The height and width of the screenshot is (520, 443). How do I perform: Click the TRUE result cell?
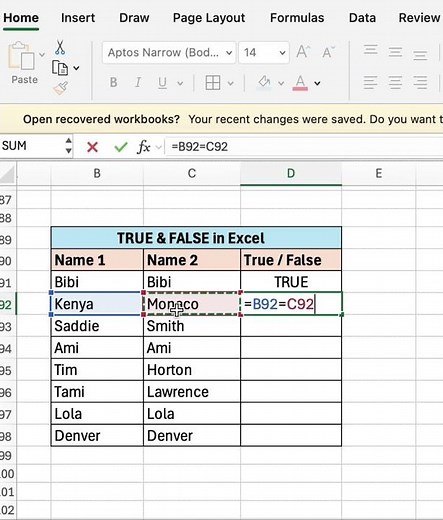291,282
